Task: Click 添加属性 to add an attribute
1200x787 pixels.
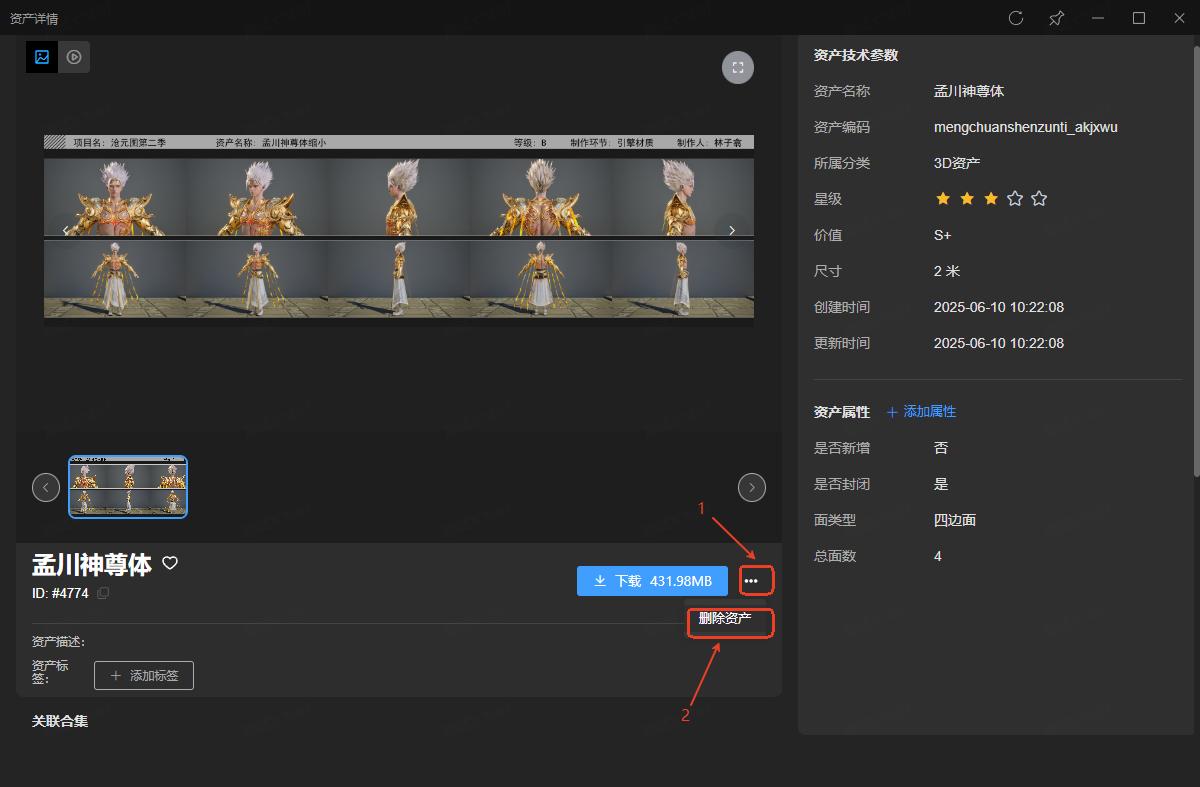Action: [x=921, y=412]
